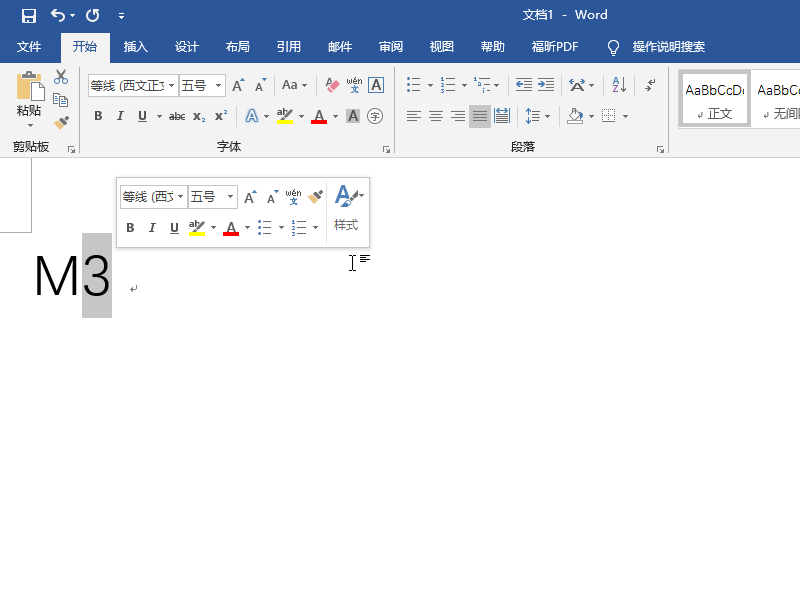Image resolution: width=800 pixels, height=600 pixels.
Task: Open the ribbon text effects A button
Action: (252, 116)
